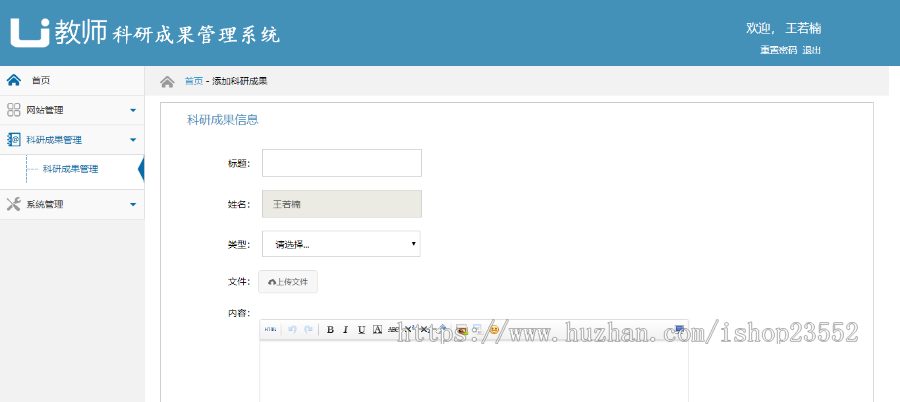900x402 pixels.
Task: Click the Bold icon in editor toolbar
Action: [330, 329]
